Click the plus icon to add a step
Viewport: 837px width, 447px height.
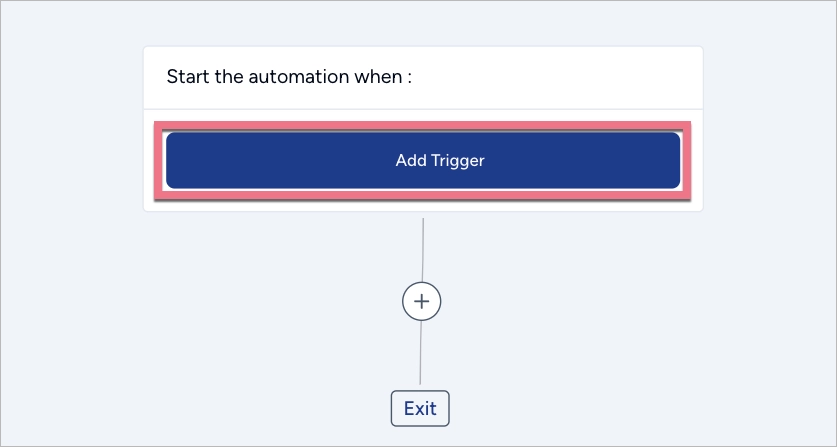[421, 300]
